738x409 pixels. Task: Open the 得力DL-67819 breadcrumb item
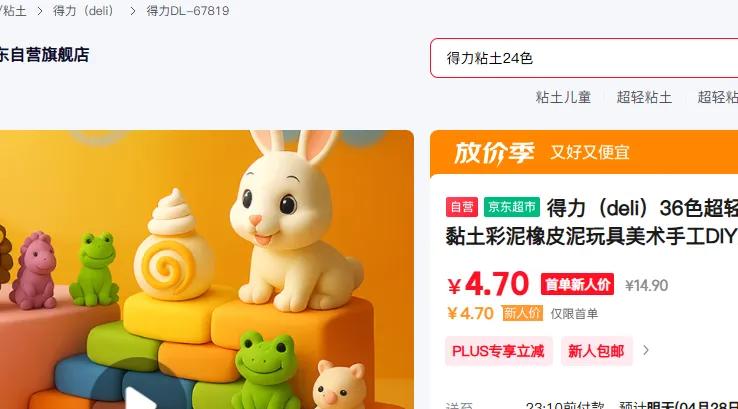(x=188, y=10)
